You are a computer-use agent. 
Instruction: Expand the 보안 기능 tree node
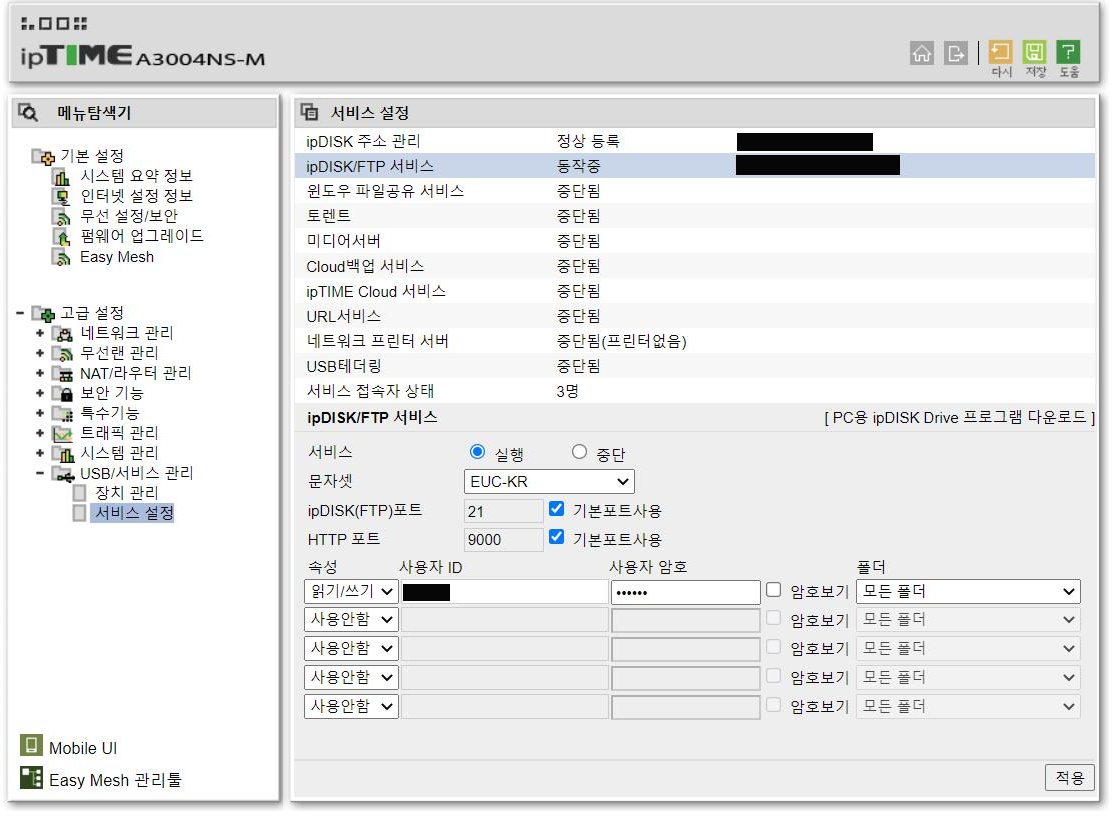pyautogui.click(x=40, y=393)
